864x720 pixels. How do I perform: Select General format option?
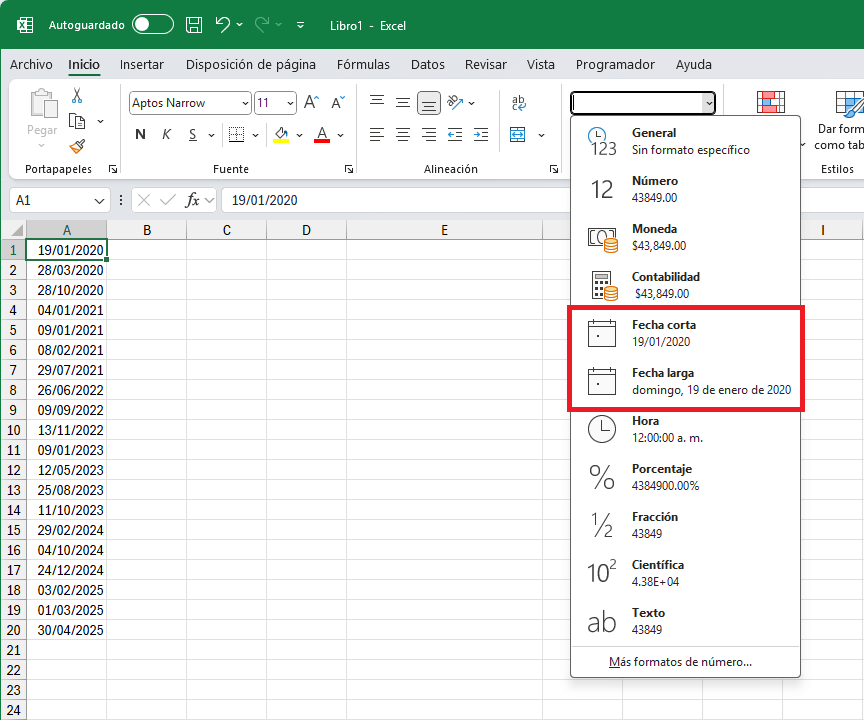click(x=685, y=141)
